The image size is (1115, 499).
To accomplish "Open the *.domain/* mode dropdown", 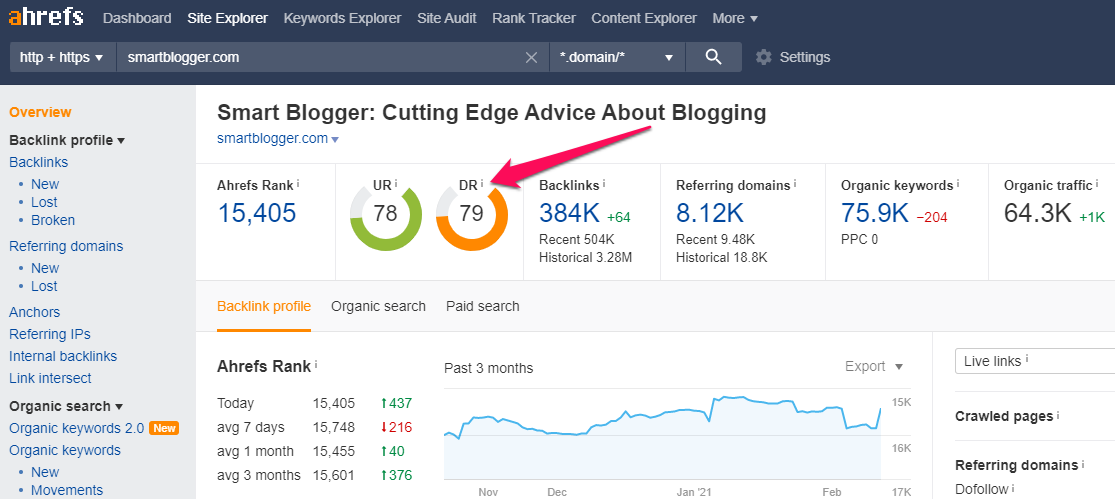I will click(617, 57).
